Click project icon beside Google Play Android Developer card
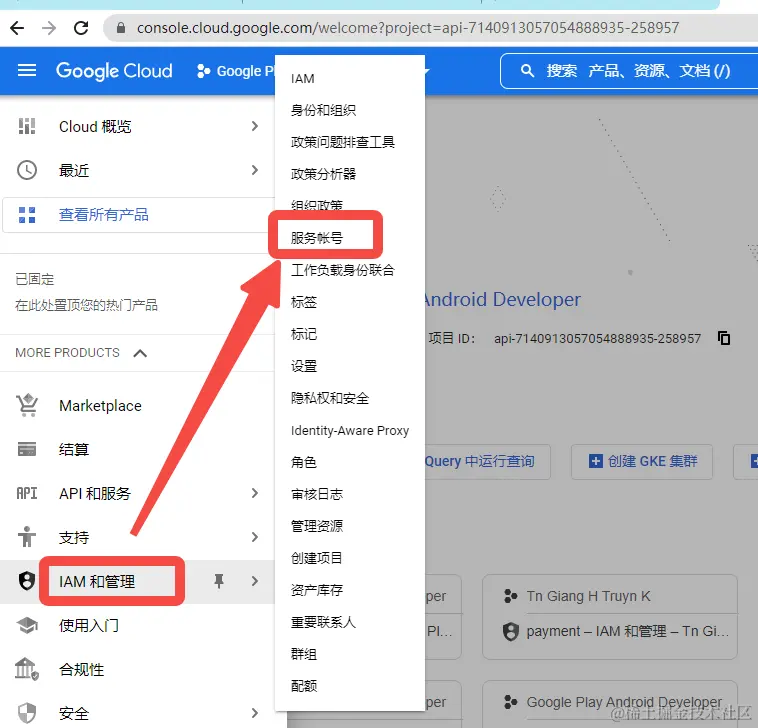758x728 pixels. [x=510, y=701]
